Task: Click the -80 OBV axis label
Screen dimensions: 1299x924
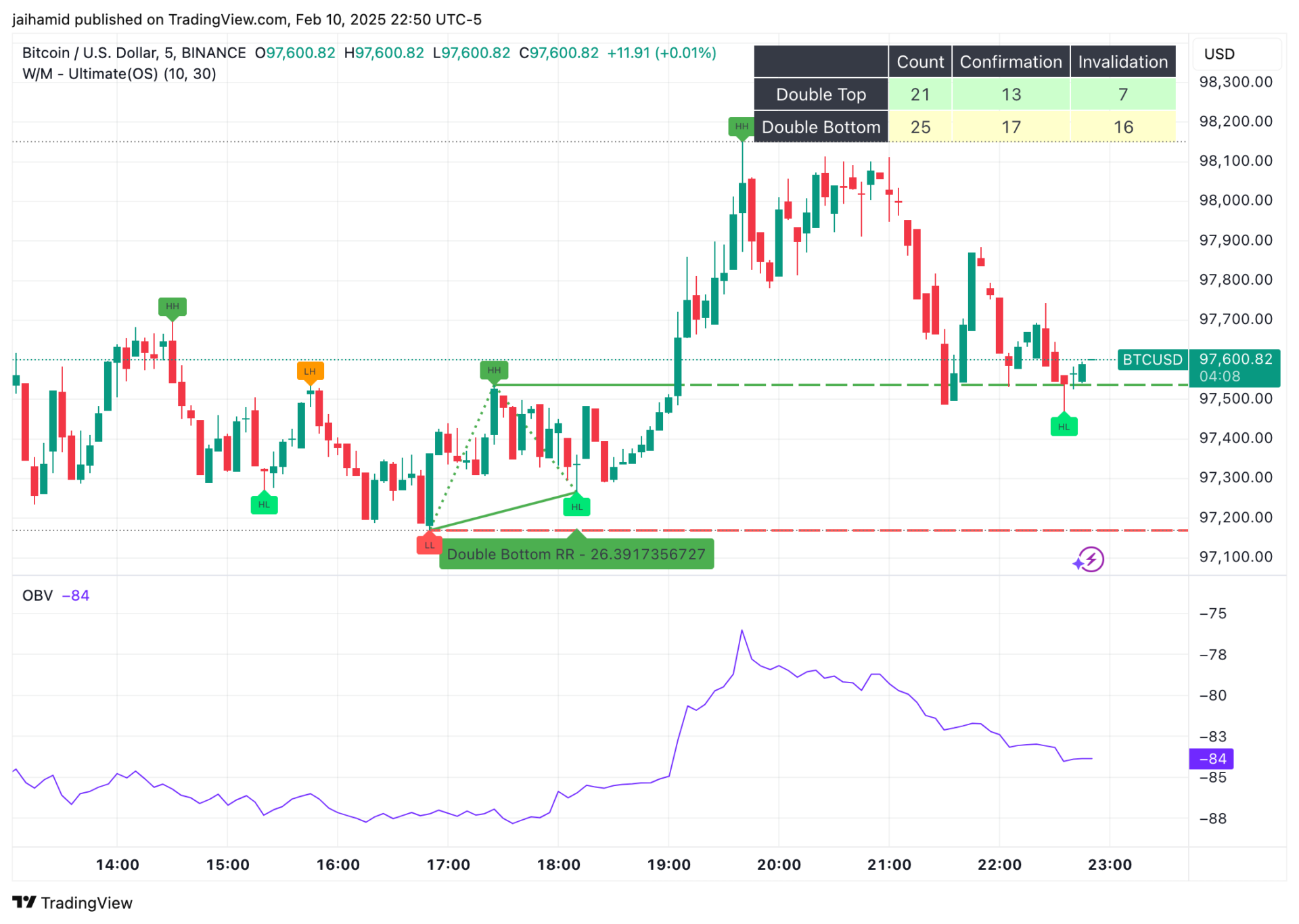Action: click(1212, 695)
